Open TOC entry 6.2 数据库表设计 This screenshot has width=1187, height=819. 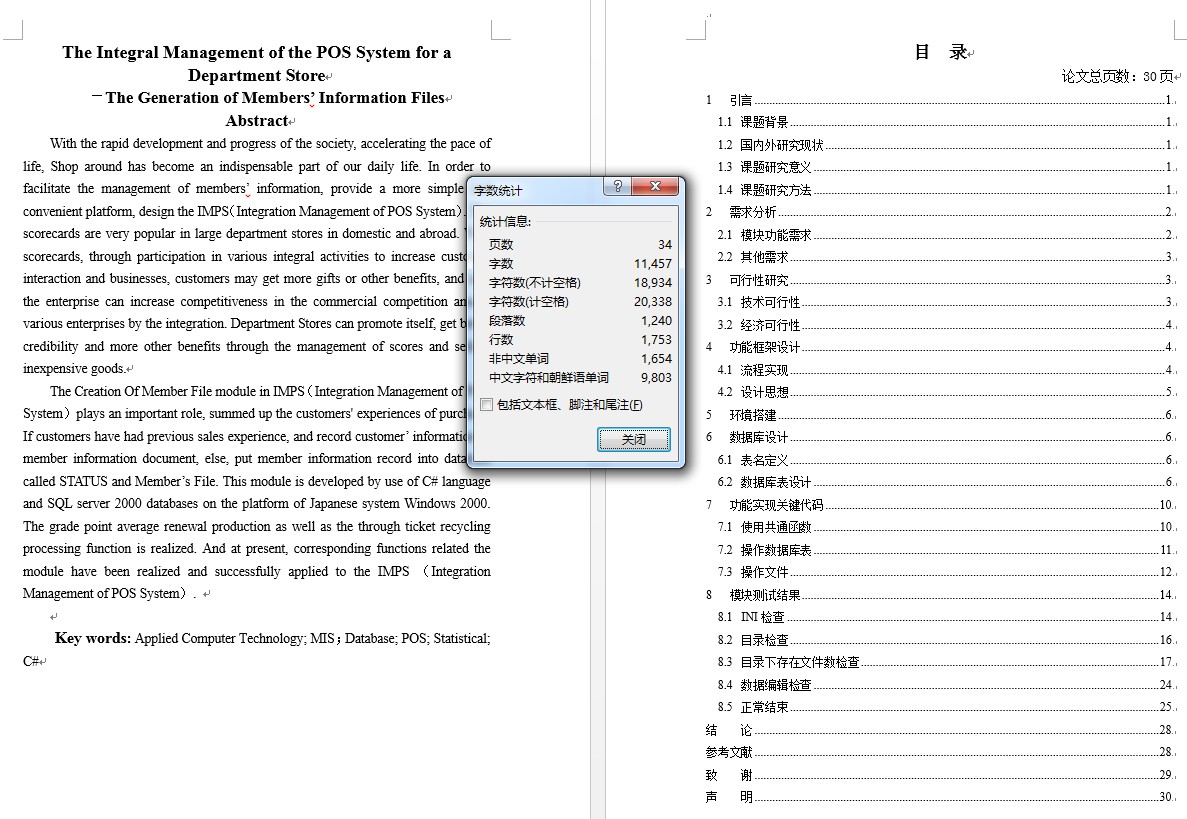pos(945,482)
